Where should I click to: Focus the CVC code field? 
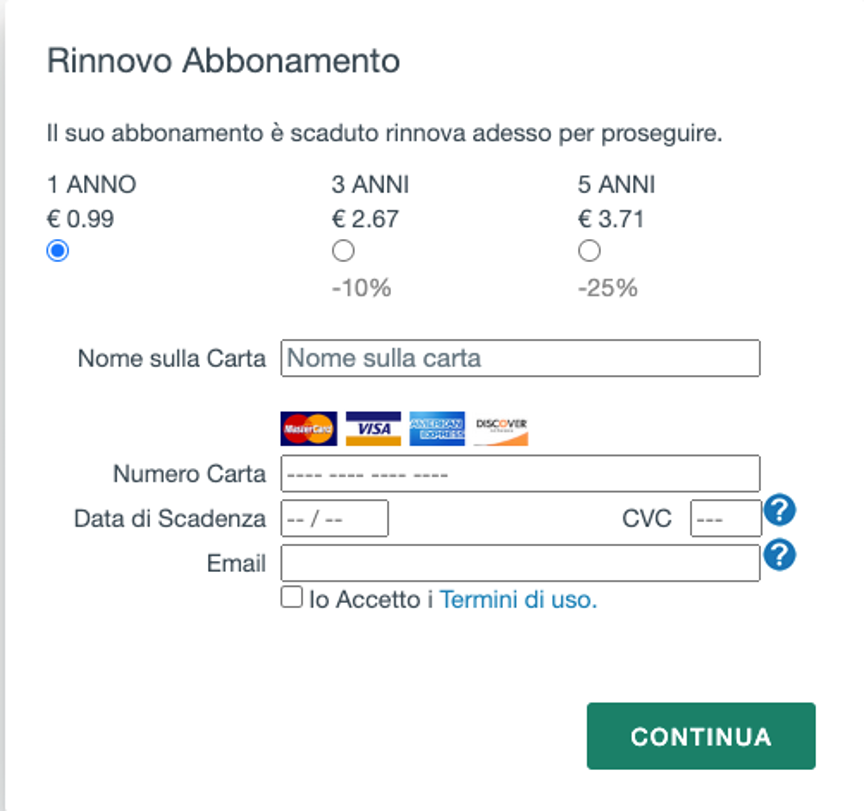[725, 519]
